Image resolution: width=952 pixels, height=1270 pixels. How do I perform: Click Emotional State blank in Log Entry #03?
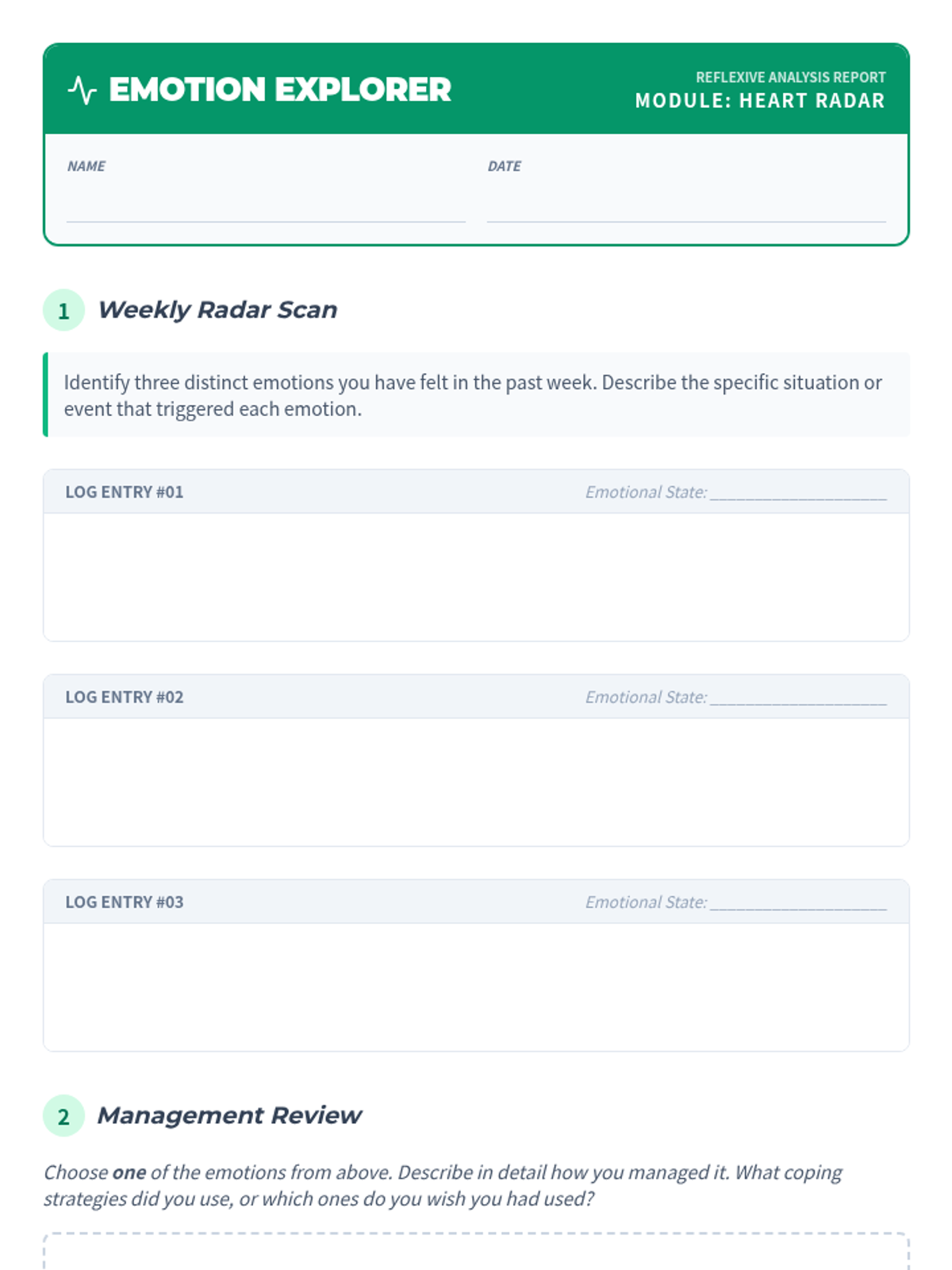coord(798,902)
